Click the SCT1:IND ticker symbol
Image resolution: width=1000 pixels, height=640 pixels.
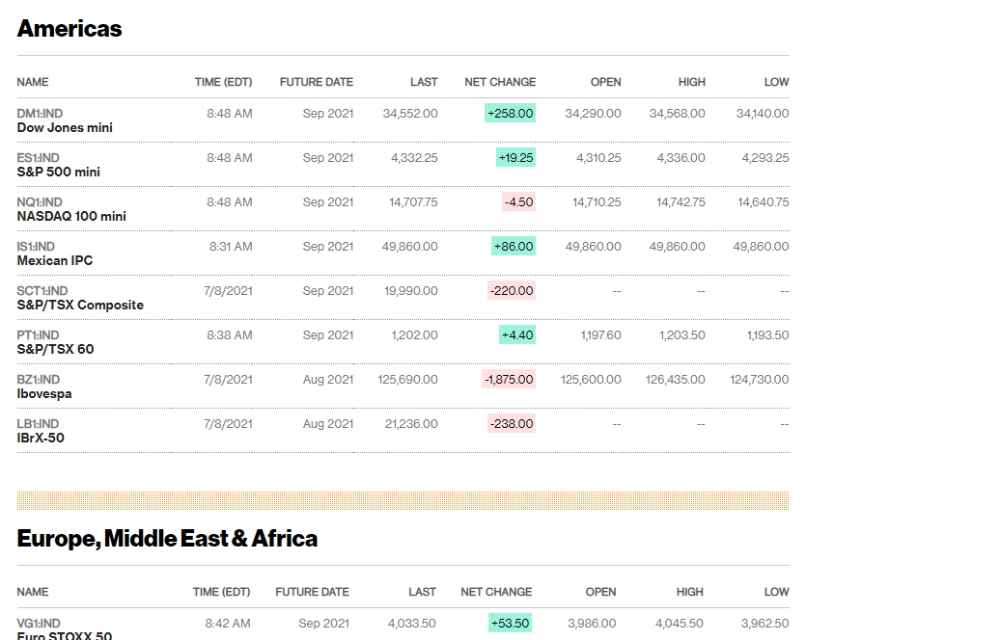[42, 291]
